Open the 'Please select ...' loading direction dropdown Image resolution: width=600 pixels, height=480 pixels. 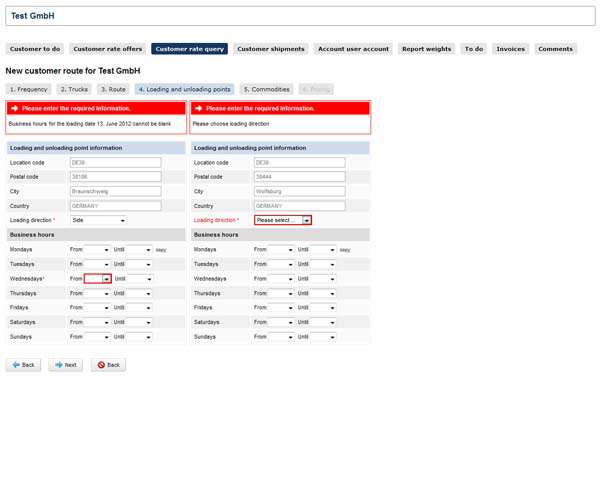pos(283,220)
